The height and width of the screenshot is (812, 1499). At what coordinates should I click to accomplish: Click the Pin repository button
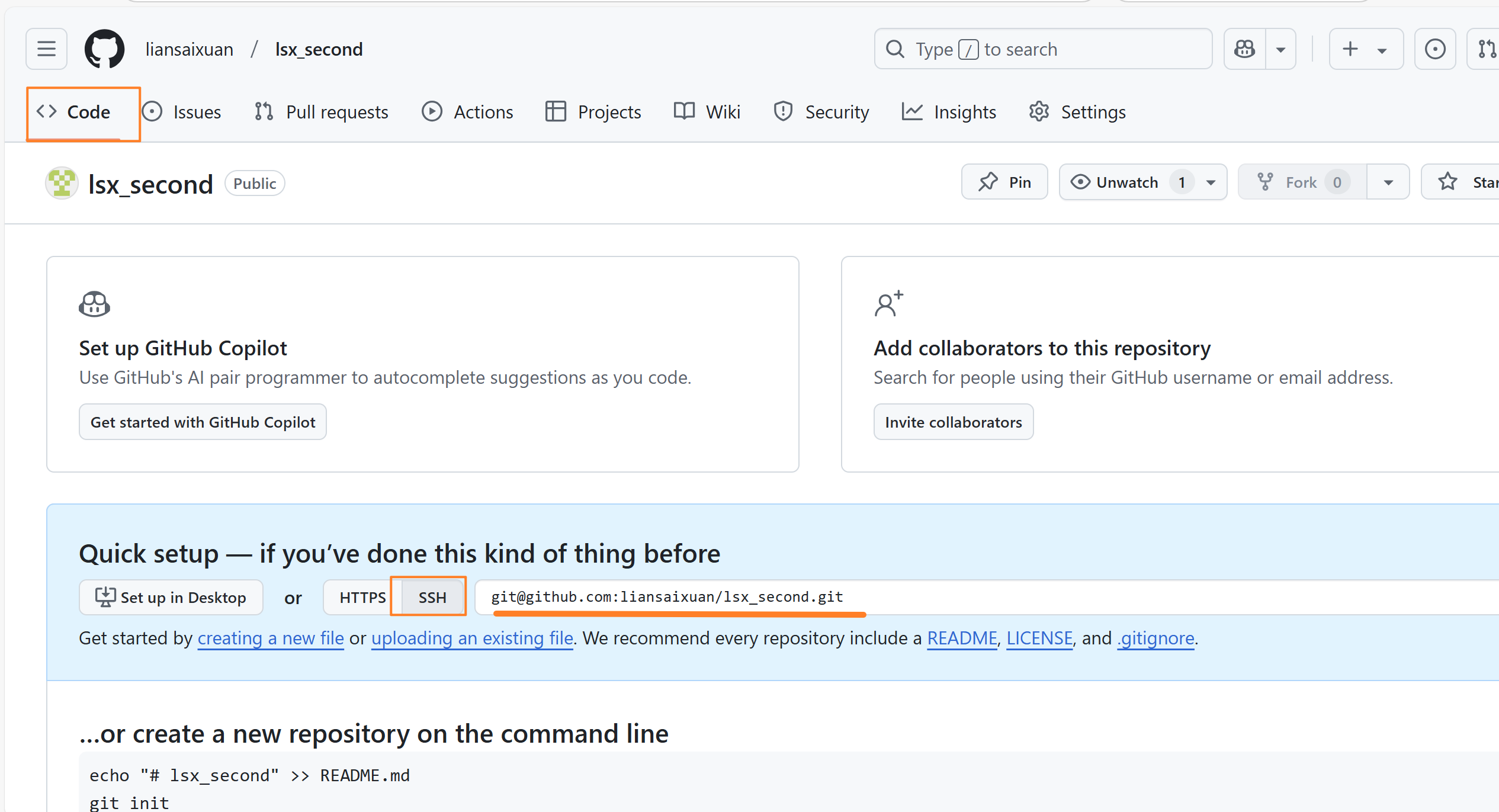click(1004, 182)
